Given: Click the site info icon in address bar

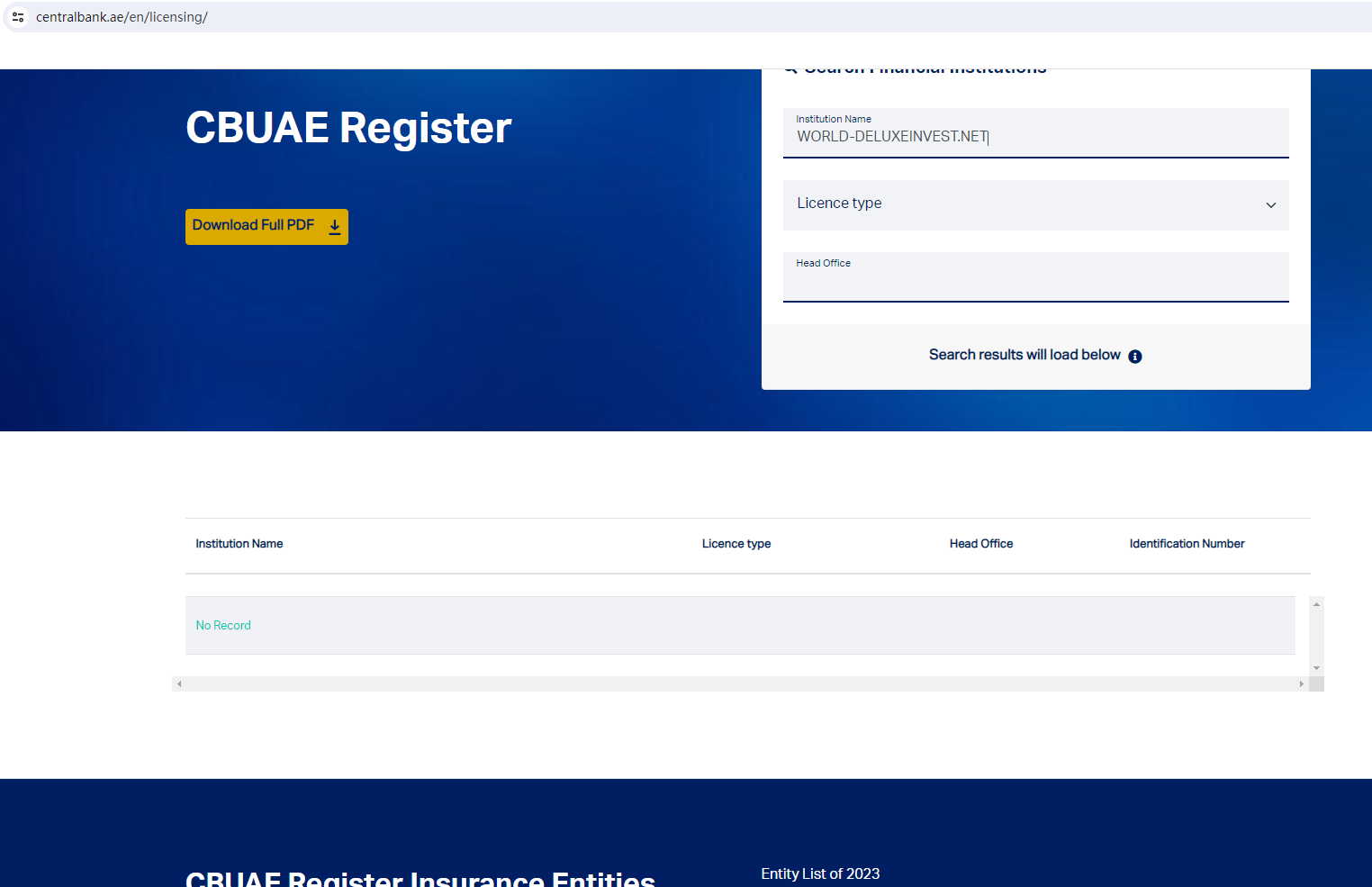Looking at the screenshot, I should coord(18,17).
